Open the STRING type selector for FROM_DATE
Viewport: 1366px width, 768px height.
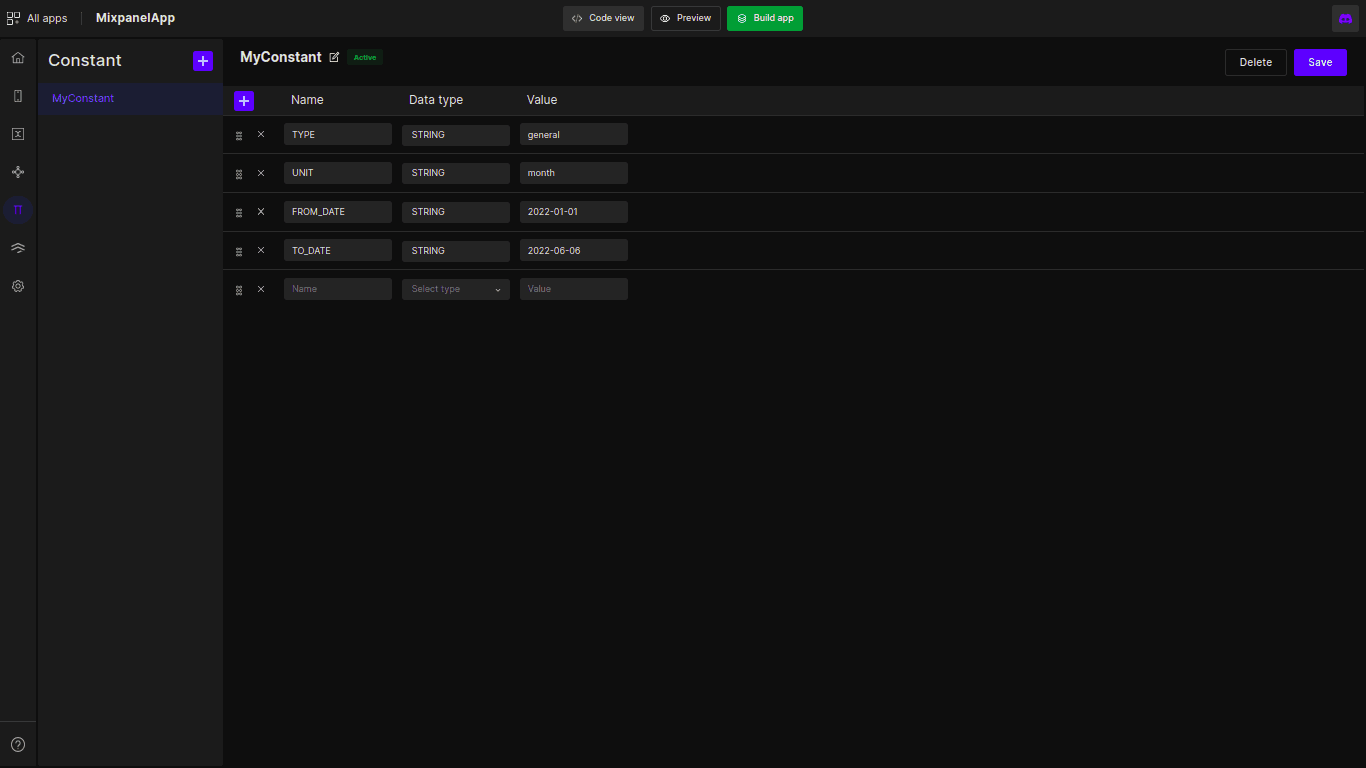coord(455,211)
